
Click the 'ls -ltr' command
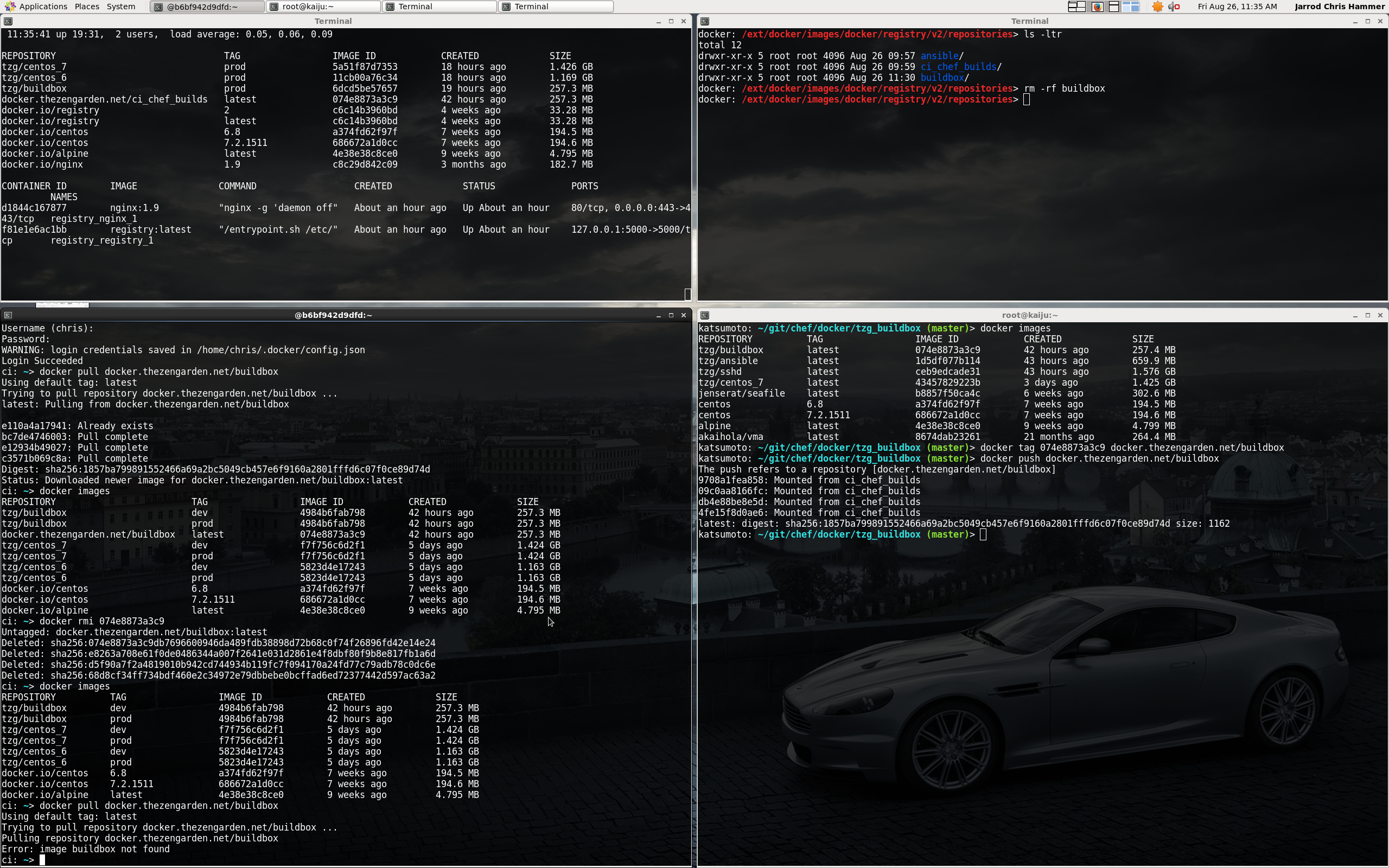[1042, 34]
